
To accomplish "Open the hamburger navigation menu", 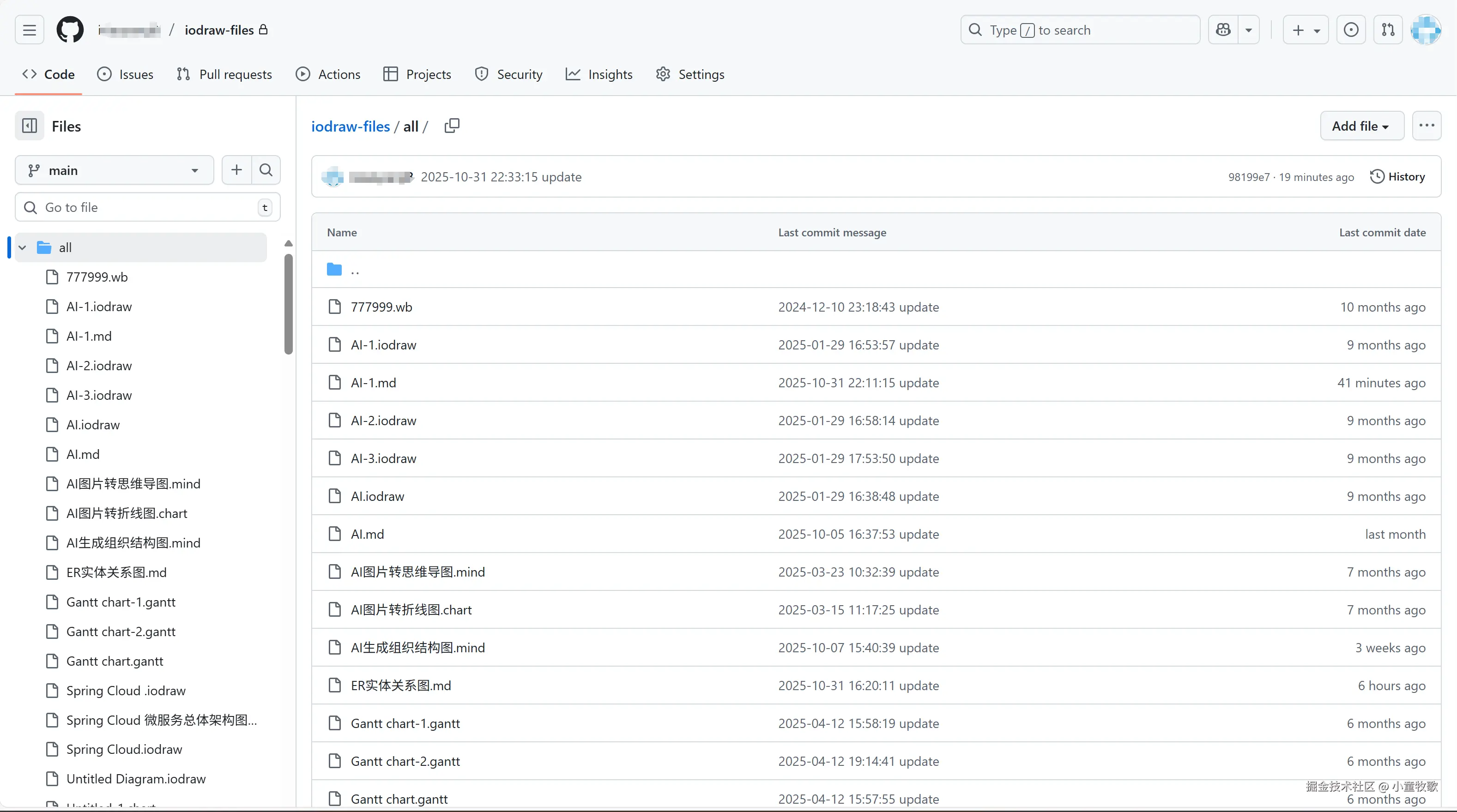I will (x=30, y=30).
